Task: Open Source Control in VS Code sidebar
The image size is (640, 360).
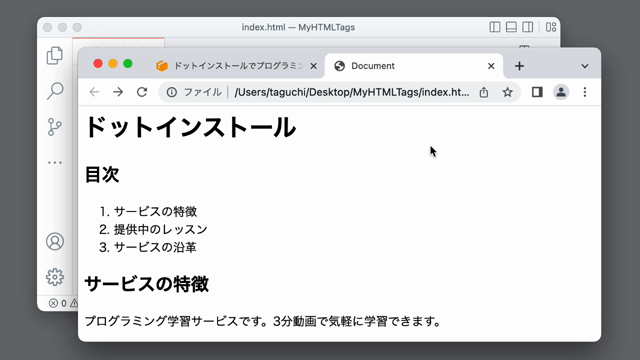Action: pos(55,127)
